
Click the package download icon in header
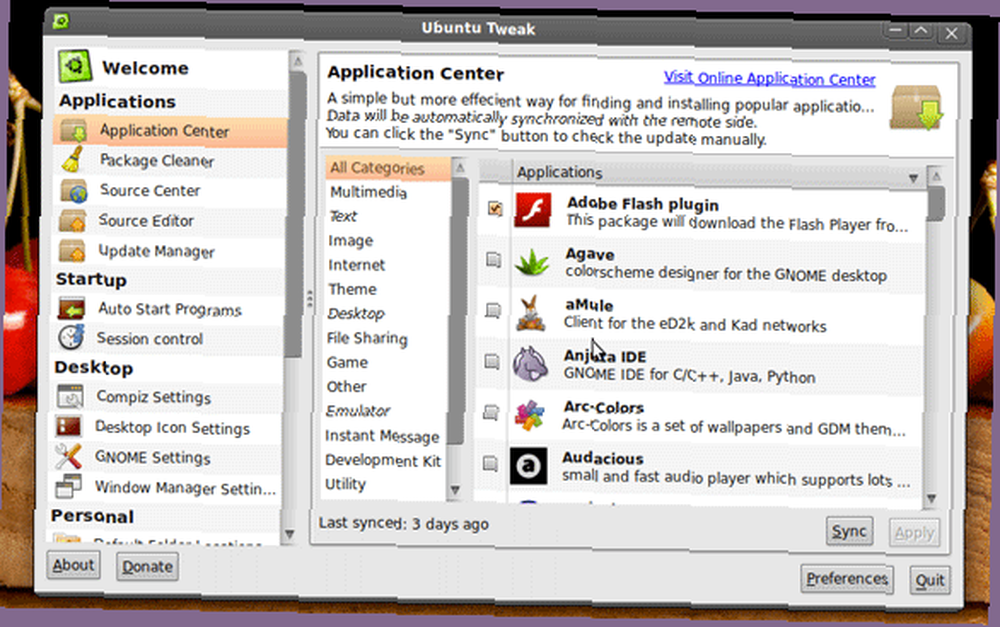point(916,108)
